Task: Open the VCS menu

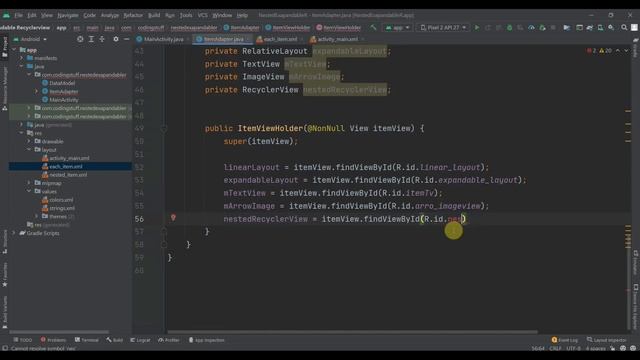Action: click(202, 15)
